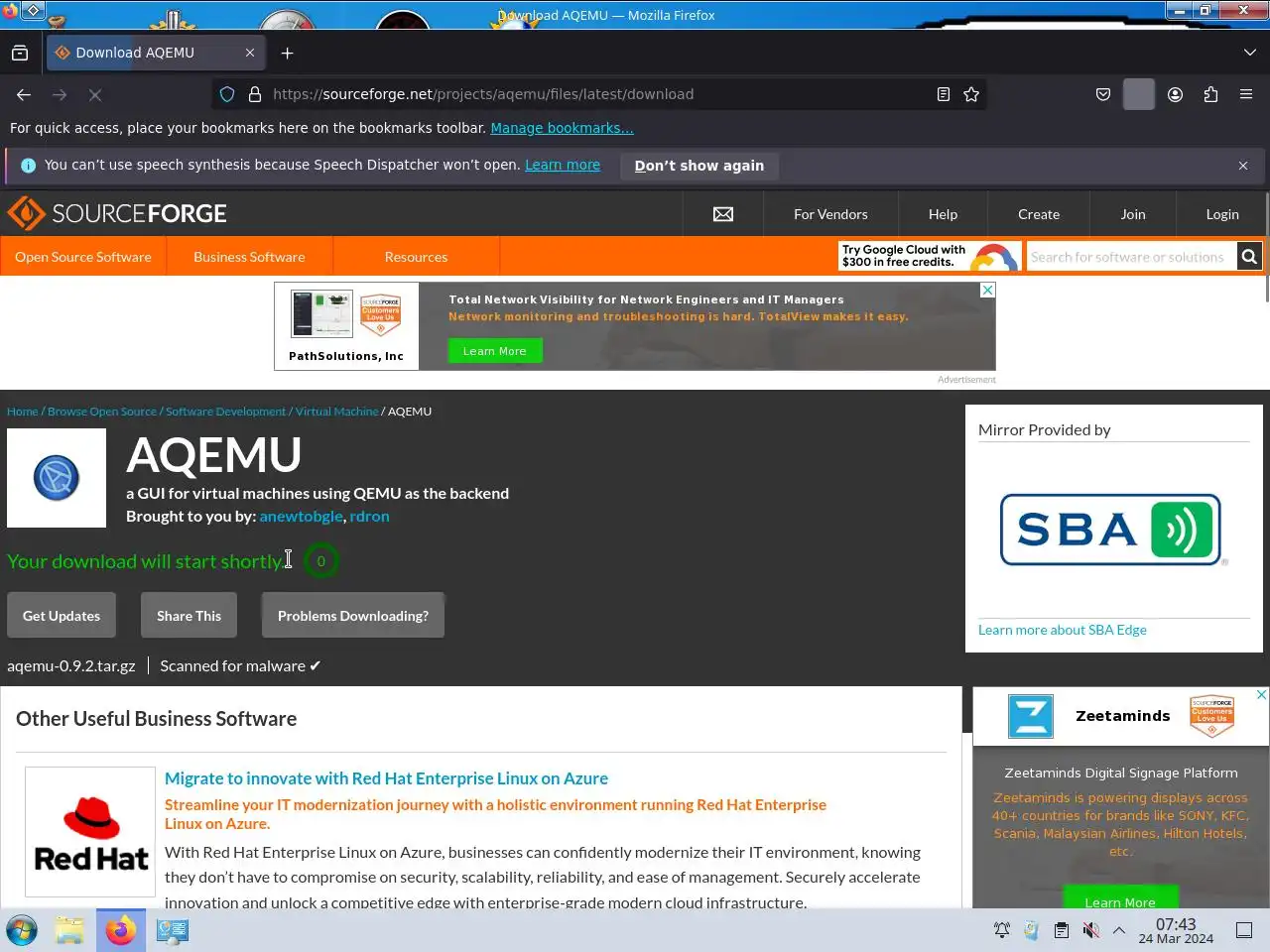Screen dimensions: 1270x952
Task: Select the Download AQEMU tab
Action: pos(156,53)
